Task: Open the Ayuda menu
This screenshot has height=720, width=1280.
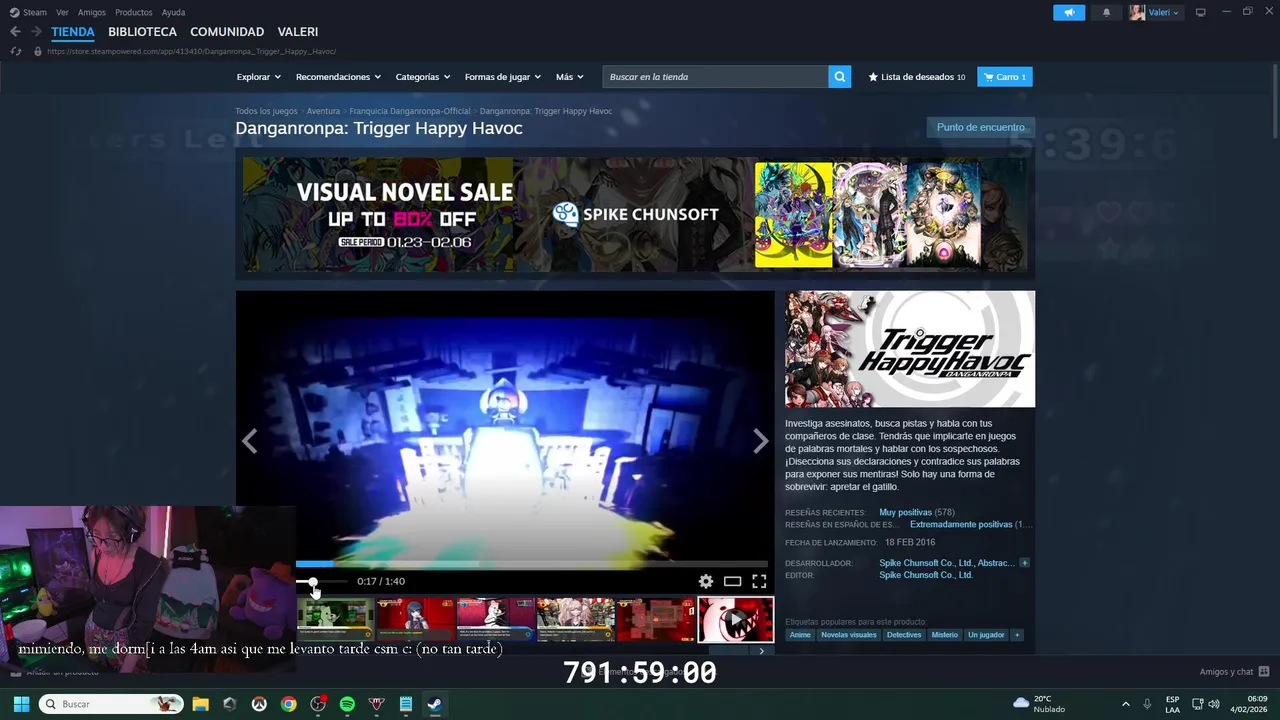Action: 173,12
